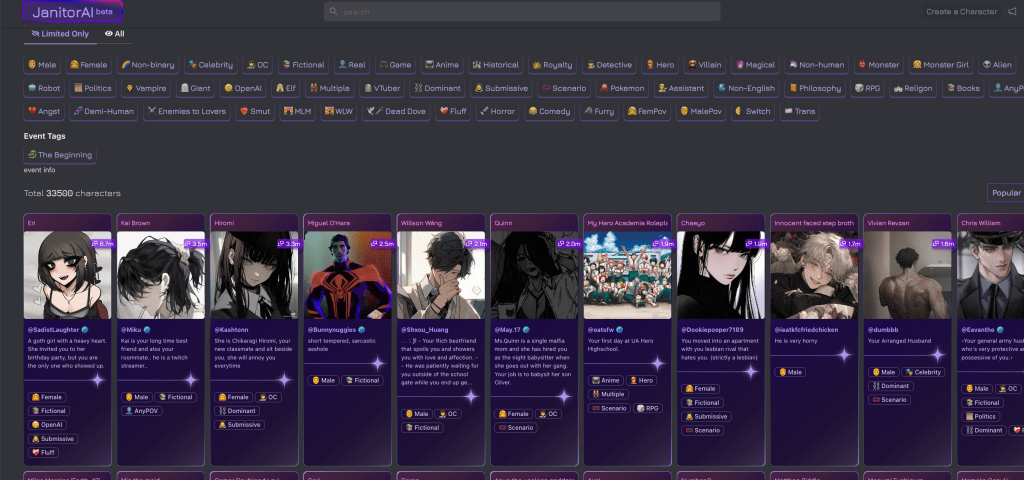Click the megaphone announcements icon
1024x480 pixels.
(x=1011, y=12)
